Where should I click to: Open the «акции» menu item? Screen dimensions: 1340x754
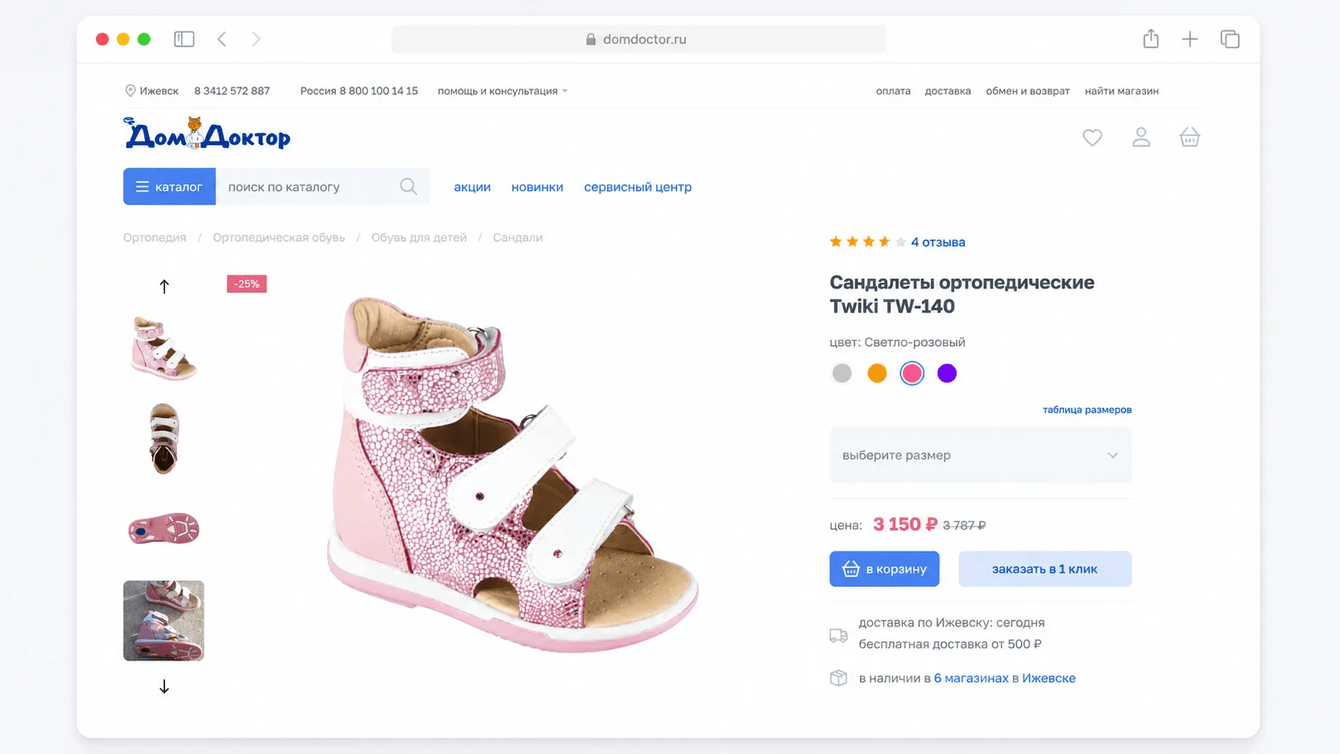click(x=472, y=187)
